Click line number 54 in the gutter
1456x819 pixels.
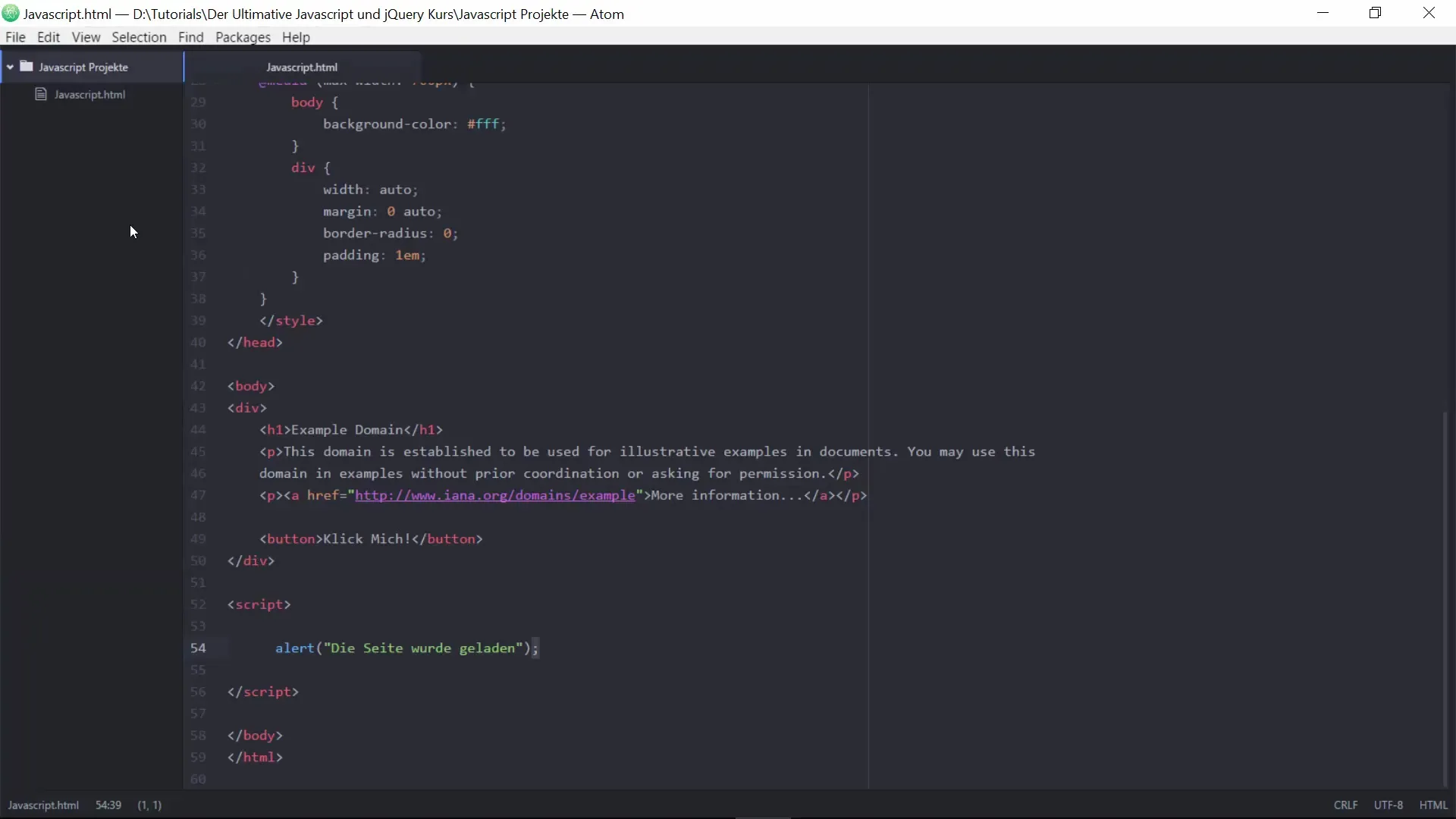[x=198, y=648]
